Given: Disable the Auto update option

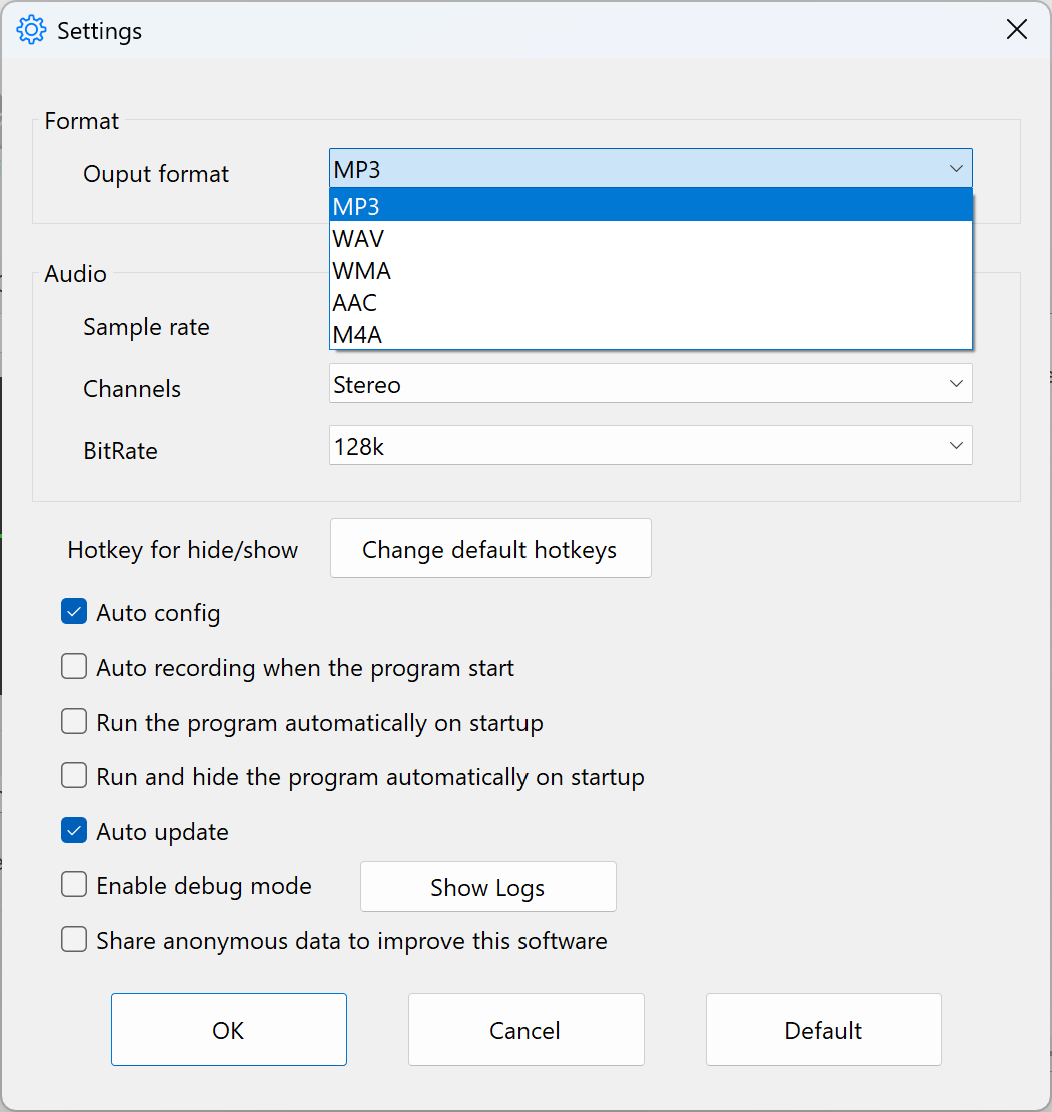Looking at the screenshot, I should (73, 830).
